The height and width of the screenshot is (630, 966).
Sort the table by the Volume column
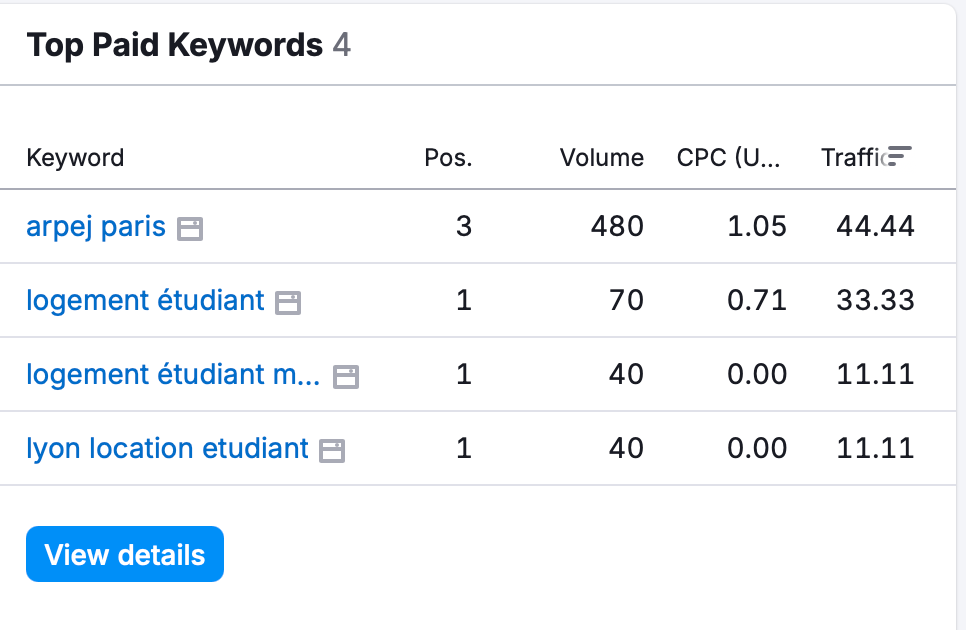point(602,157)
